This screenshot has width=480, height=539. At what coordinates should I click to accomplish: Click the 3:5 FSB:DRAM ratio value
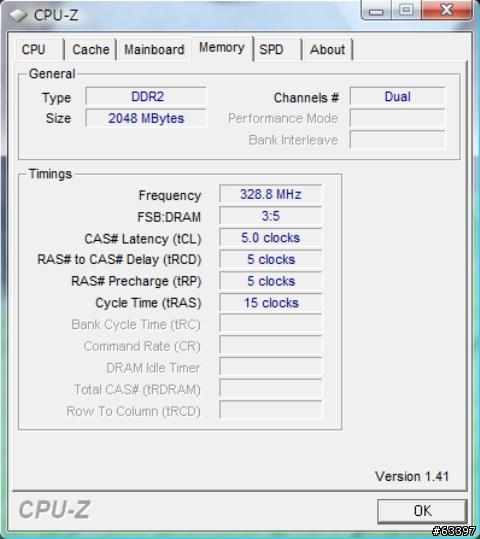[x=271, y=216]
